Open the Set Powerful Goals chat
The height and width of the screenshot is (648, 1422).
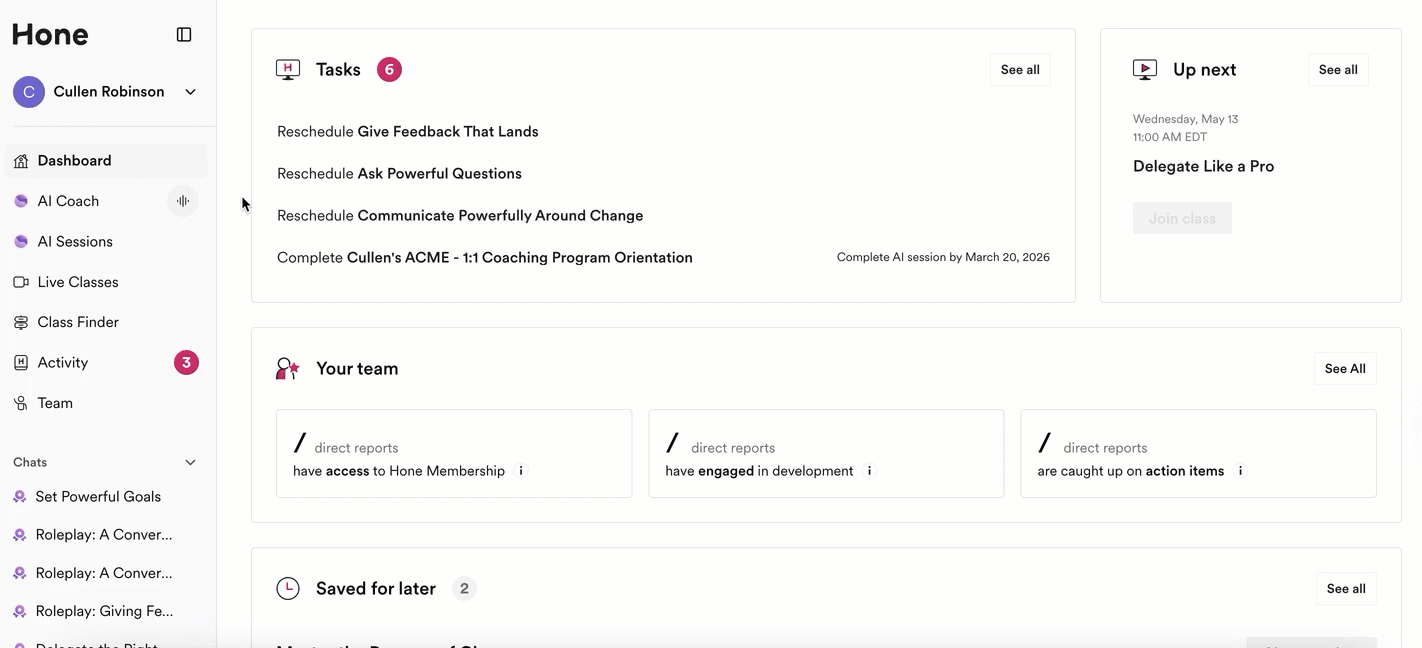[x=98, y=497]
